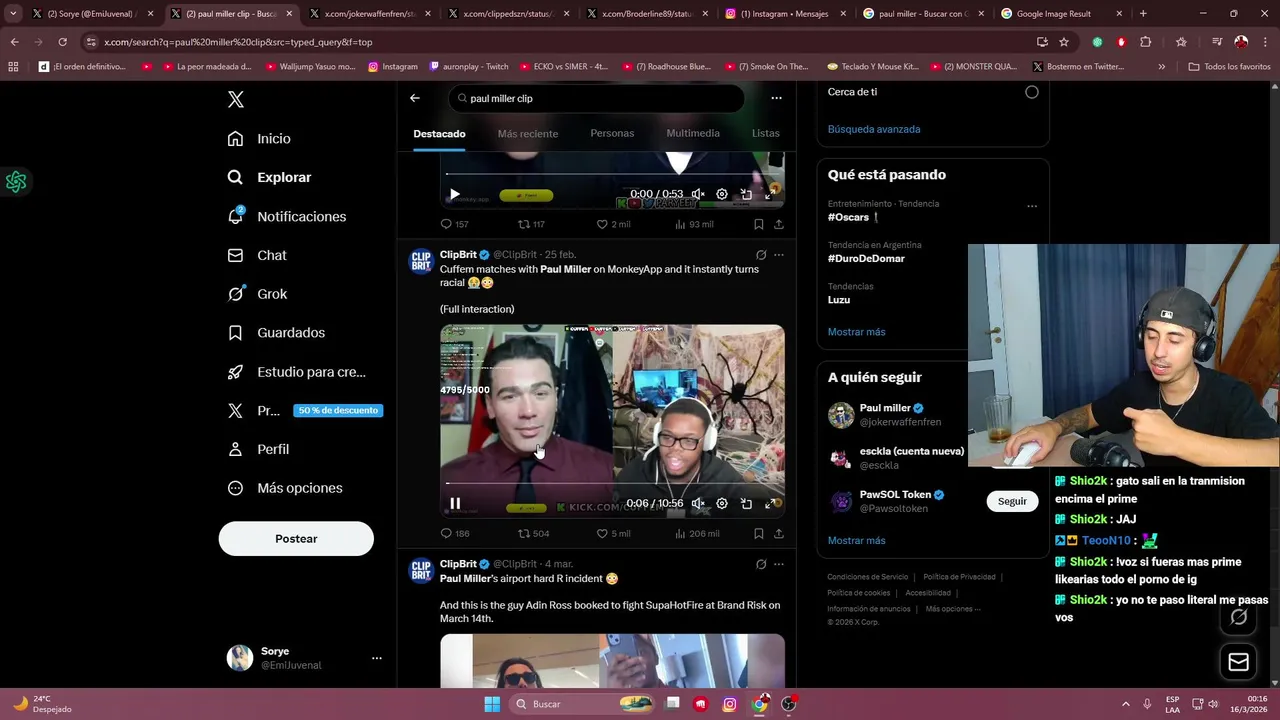Open settings gear on the 0:53 video
Viewport: 1280px width, 720px height.
[722, 194]
